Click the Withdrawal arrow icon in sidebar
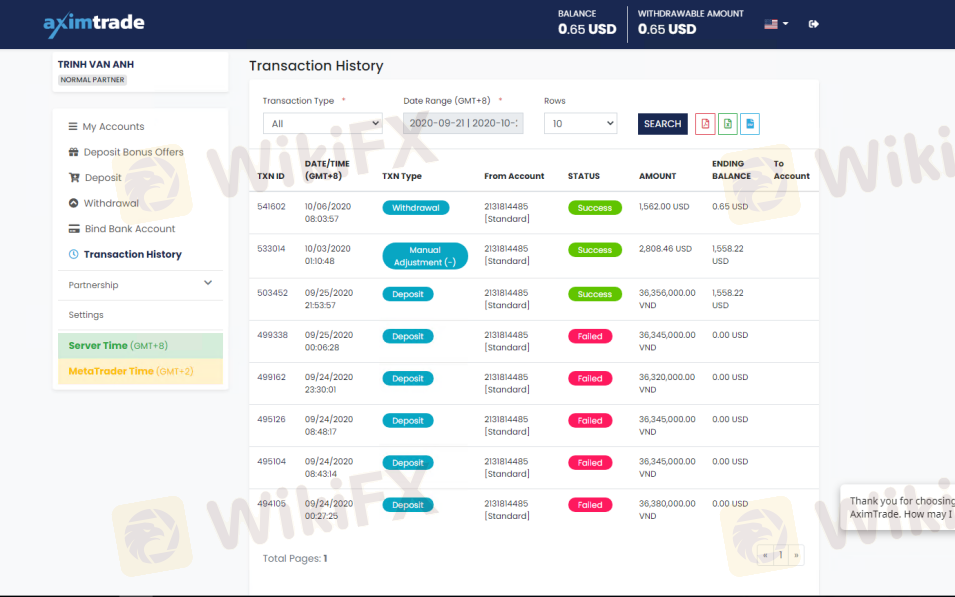Screen dimensions: 955x597 tap(74, 203)
